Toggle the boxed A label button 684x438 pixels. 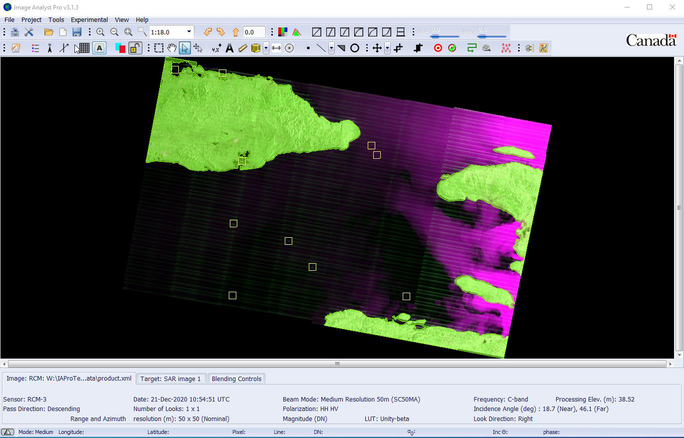100,48
